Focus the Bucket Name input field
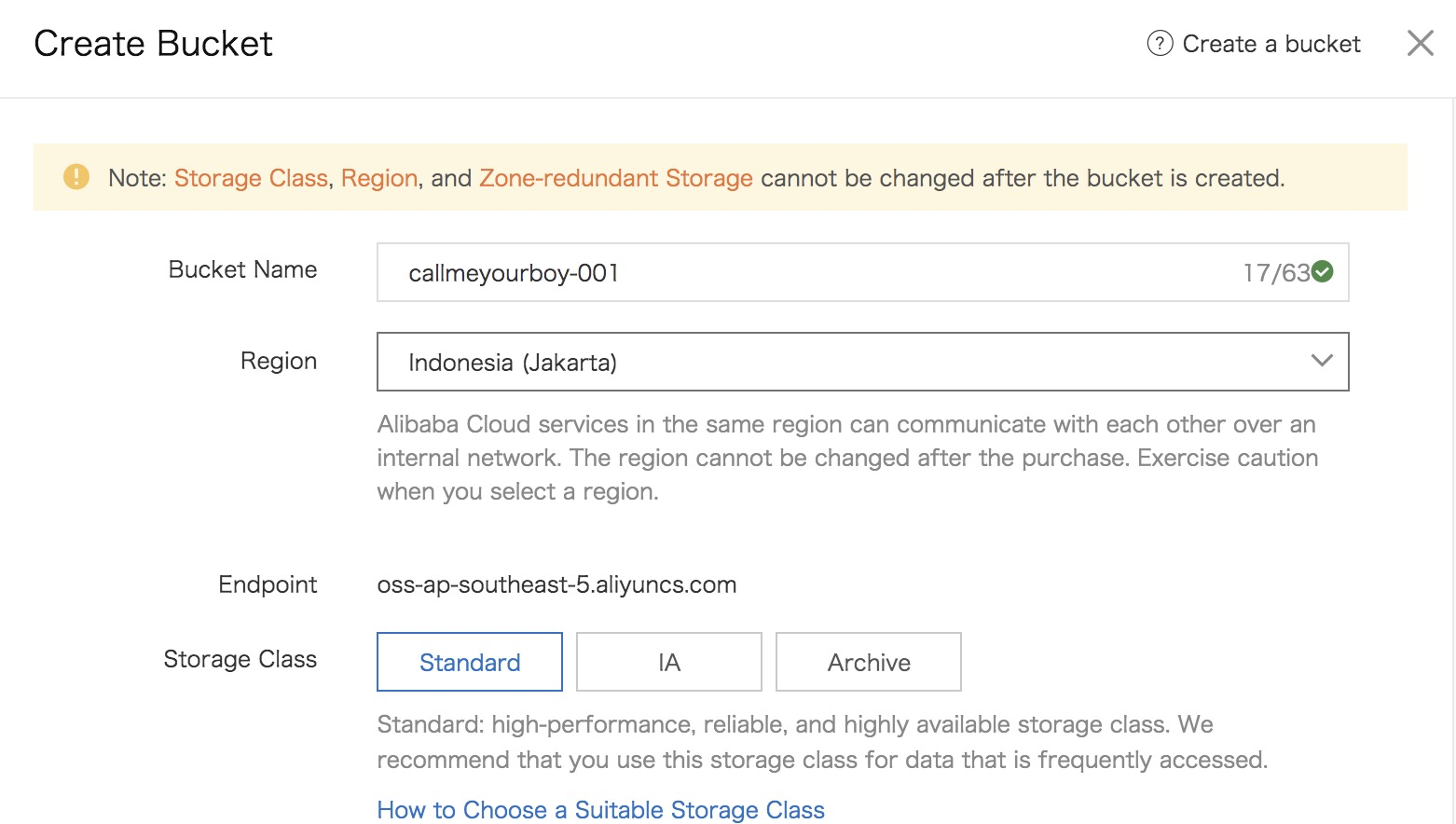This screenshot has height=824, width=1456. (802, 272)
